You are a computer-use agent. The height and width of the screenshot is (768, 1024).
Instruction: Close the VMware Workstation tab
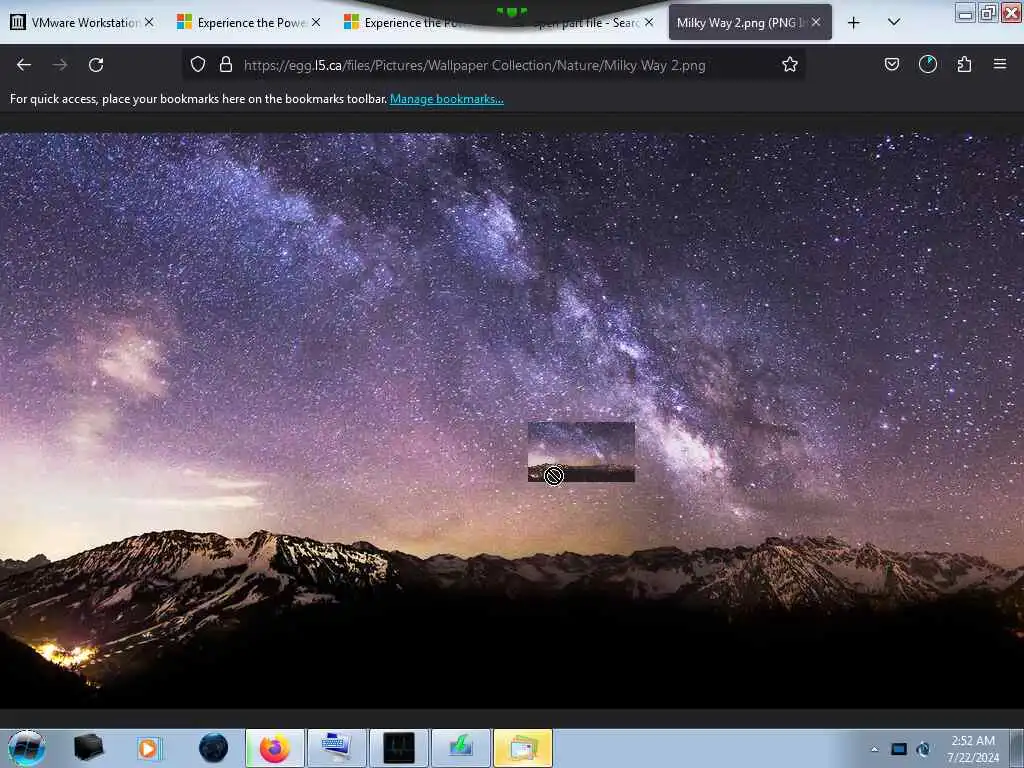pos(150,22)
